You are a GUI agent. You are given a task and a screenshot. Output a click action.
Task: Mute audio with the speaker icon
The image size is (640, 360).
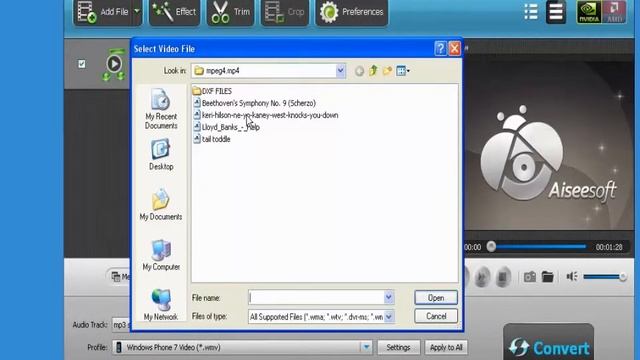coord(571,277)
